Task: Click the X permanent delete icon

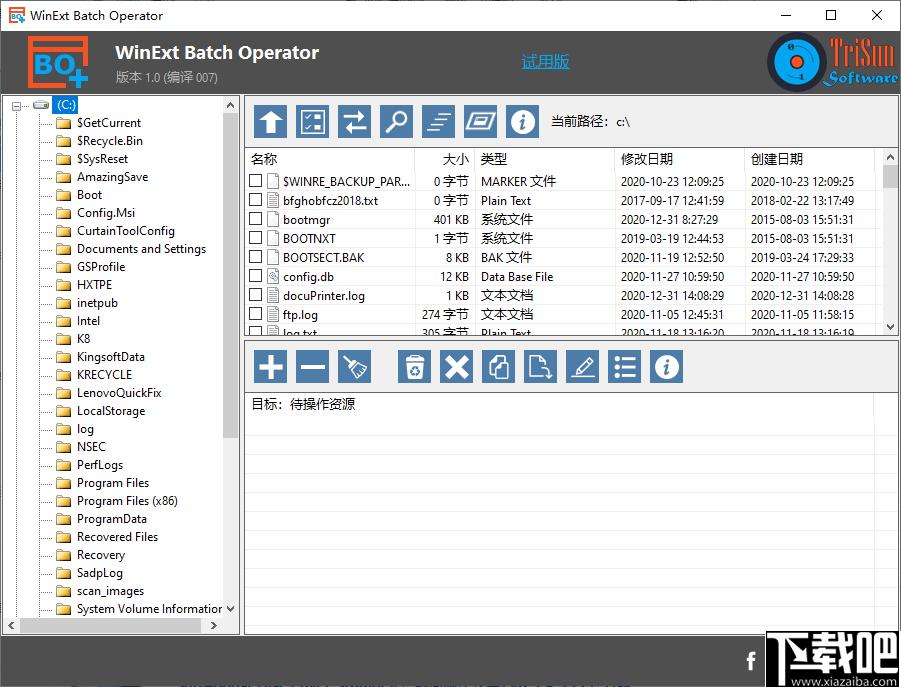Action: (x=456, y=366)
